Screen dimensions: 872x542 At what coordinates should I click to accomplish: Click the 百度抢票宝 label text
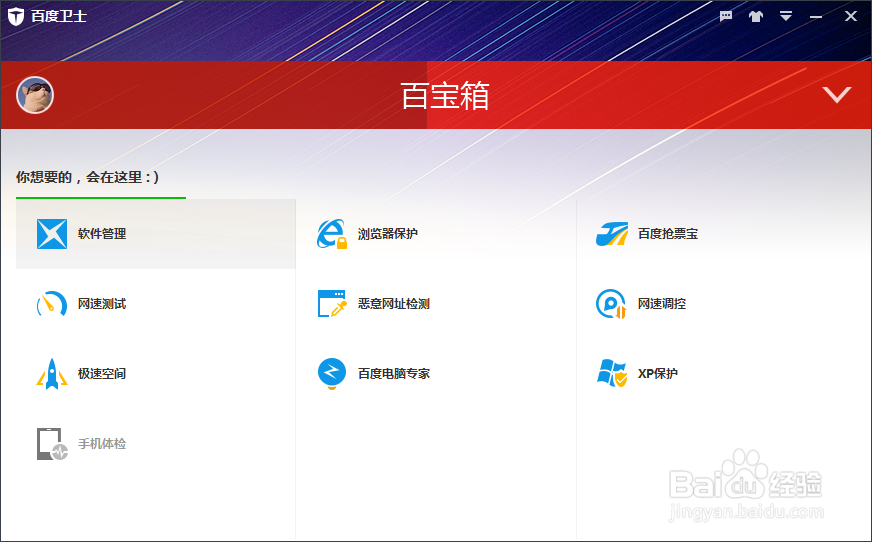pos(668,233)
